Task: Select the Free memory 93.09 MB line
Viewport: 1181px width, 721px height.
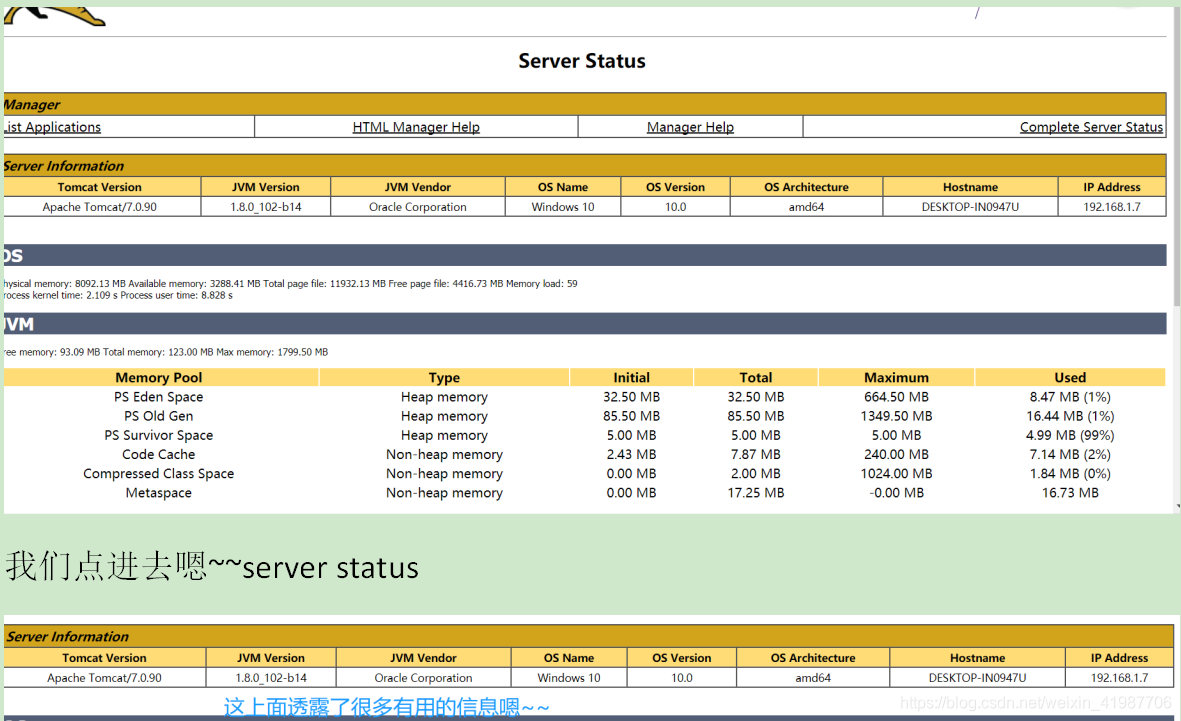Action: [166, 352]
